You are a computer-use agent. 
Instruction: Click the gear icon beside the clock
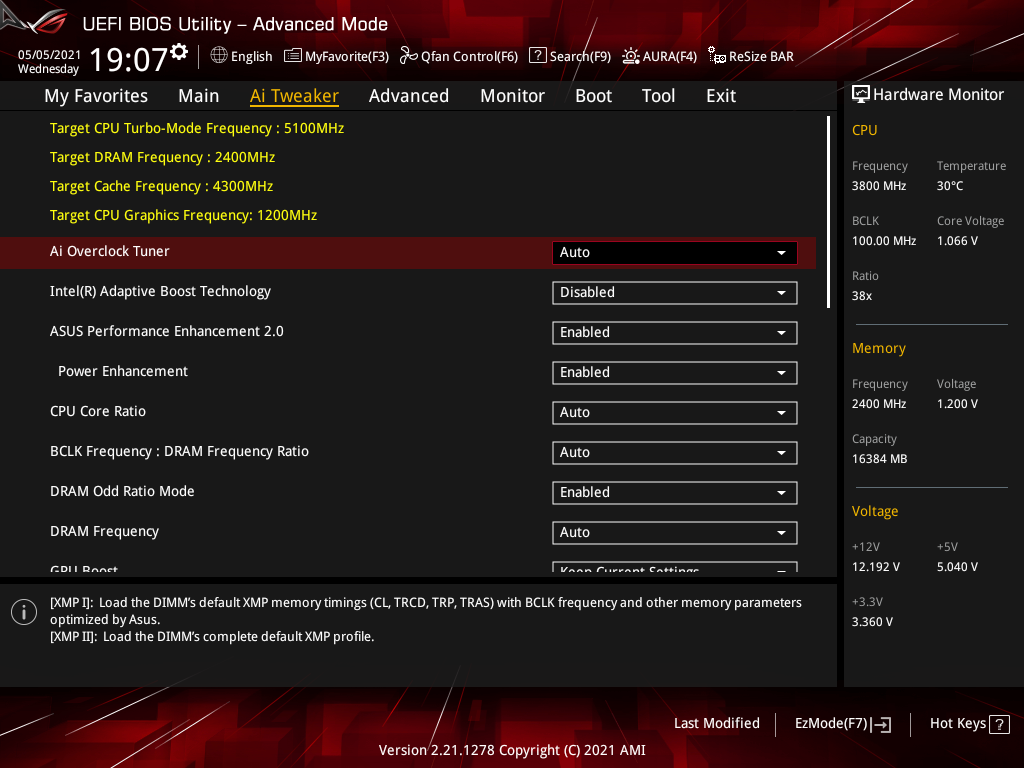(179, 52)
